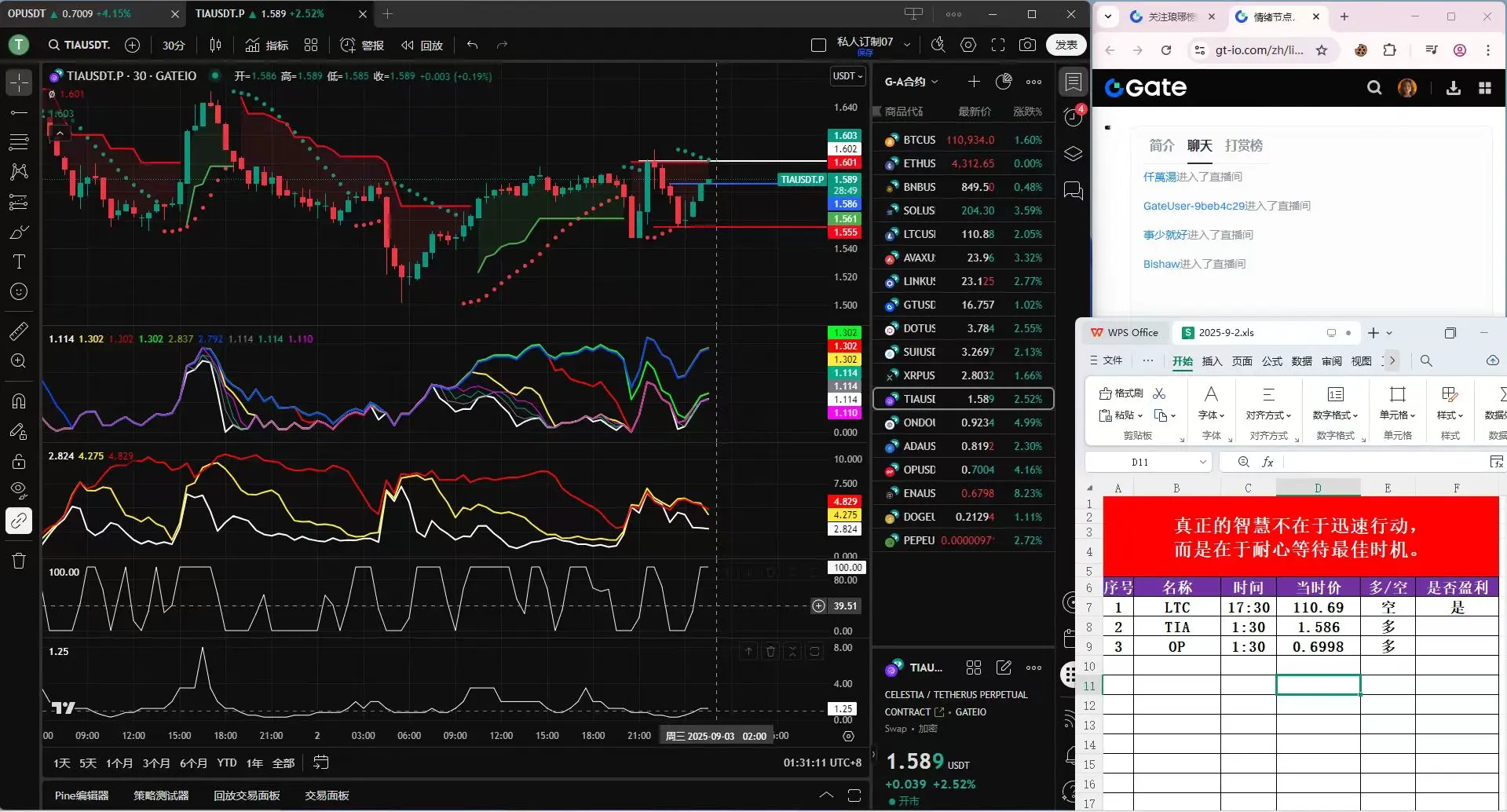This screenshot has height=812, width=1507.
Task: Collapse the bottom panel chevron
Action: coord(826,796)
